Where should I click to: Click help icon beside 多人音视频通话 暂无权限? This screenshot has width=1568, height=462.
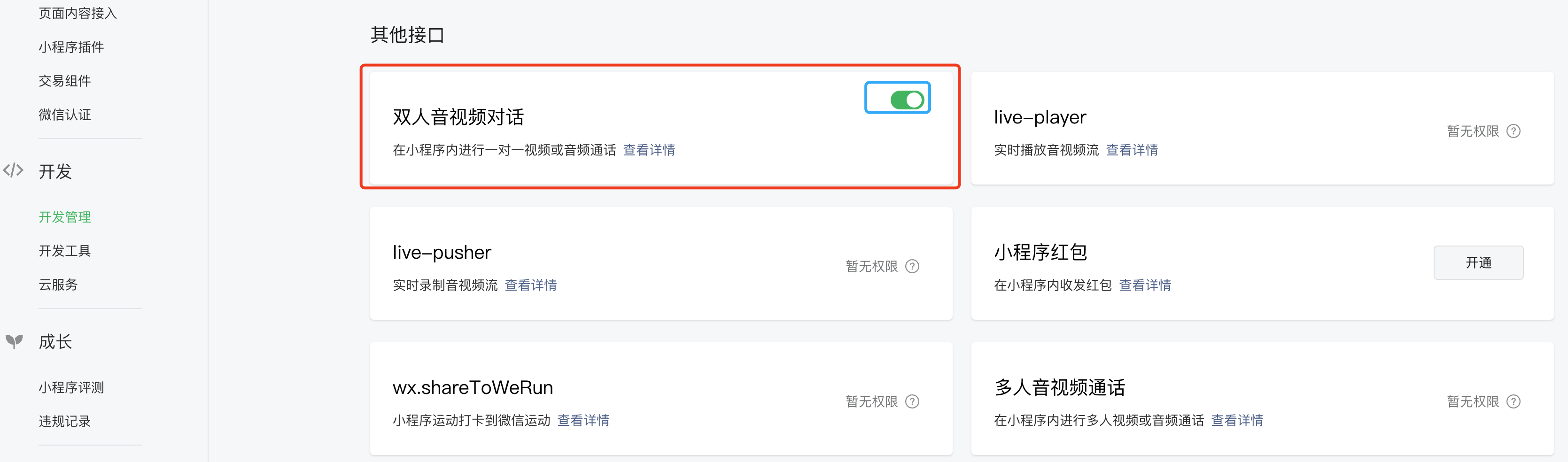(1513, 401)
